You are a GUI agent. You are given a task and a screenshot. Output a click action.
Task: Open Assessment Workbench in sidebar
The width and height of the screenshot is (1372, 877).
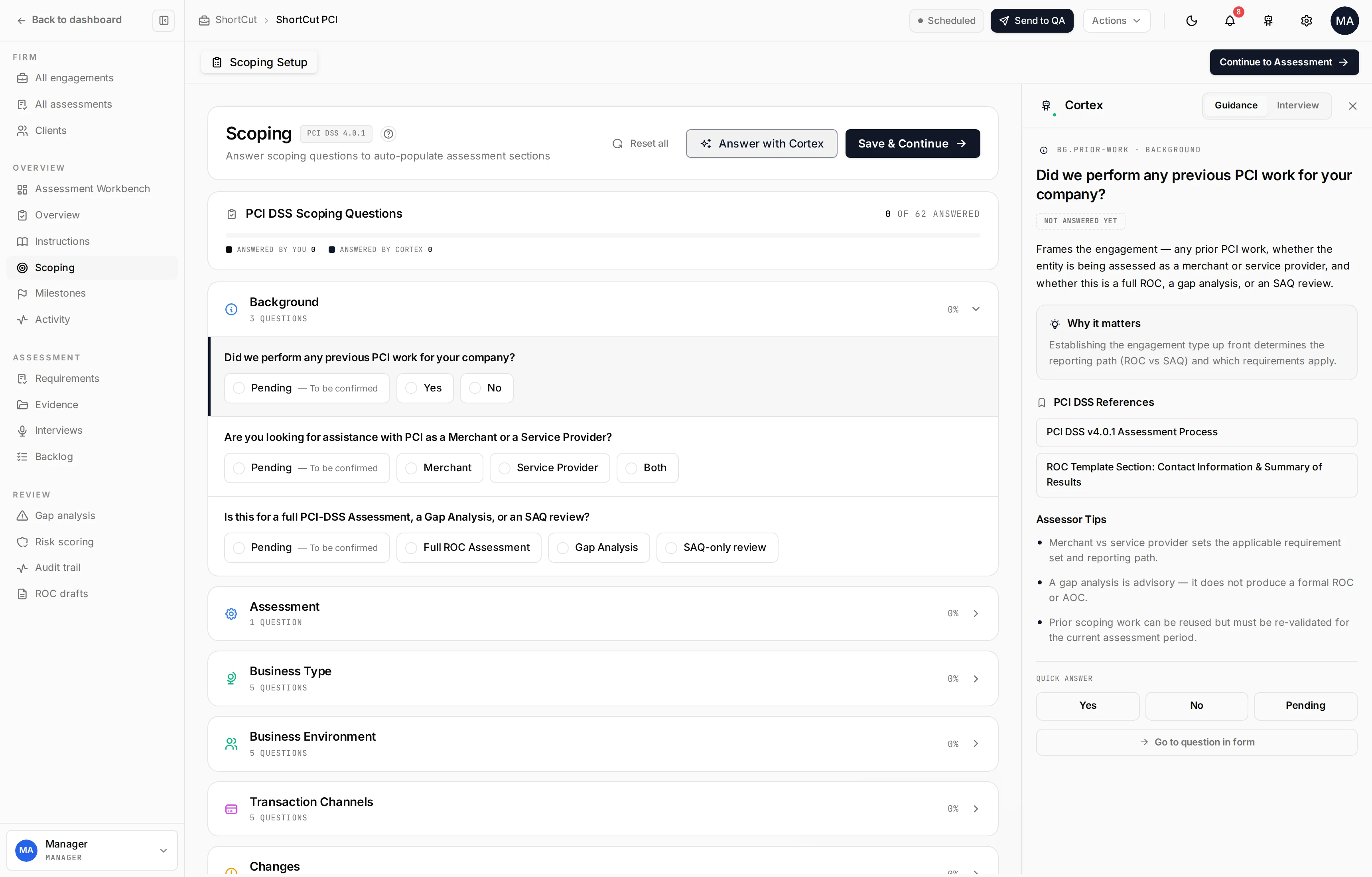[x=92, y=189]
